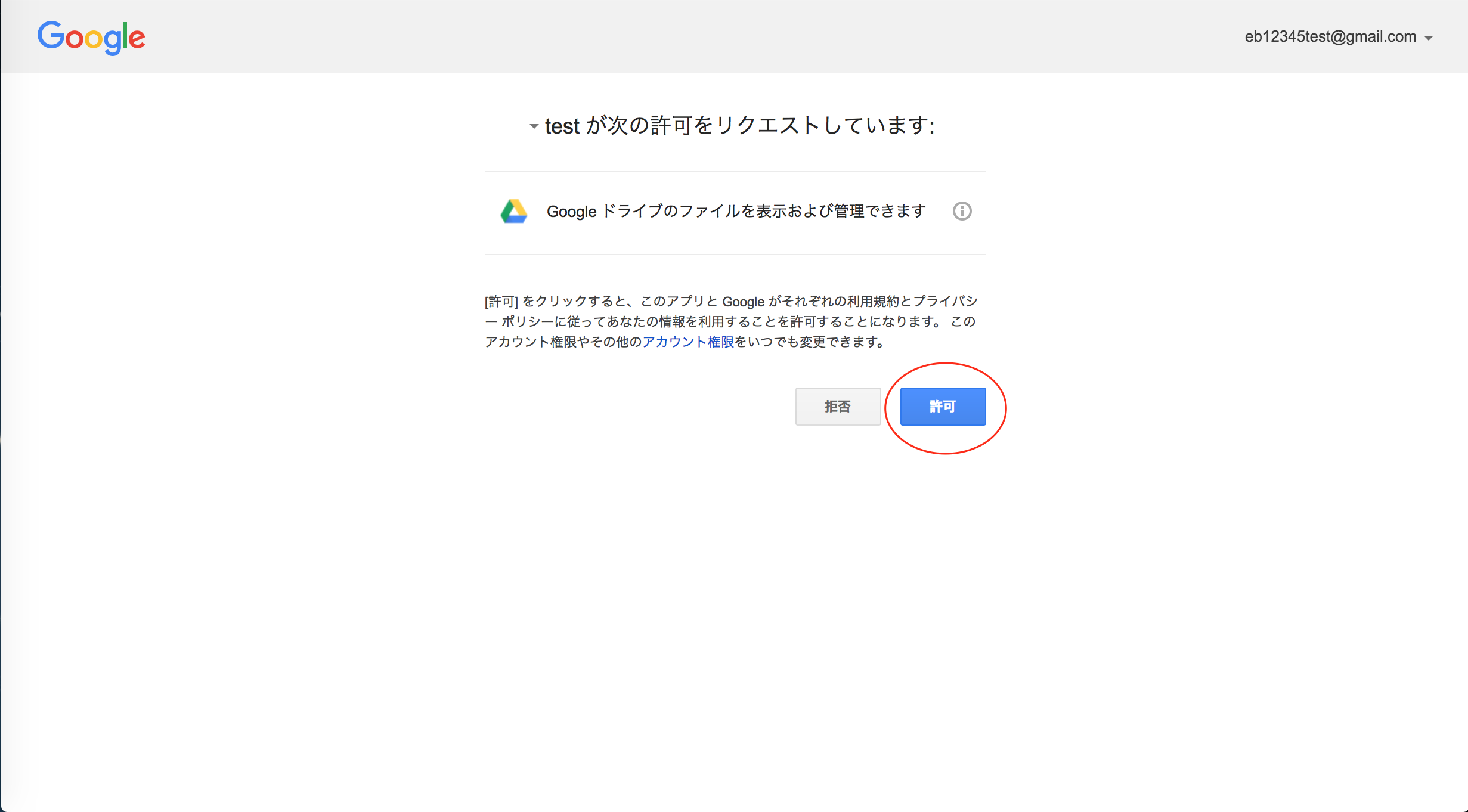Click the info icon beside the Drive permission
The image size is (1468, 812).
click(962, 211)
